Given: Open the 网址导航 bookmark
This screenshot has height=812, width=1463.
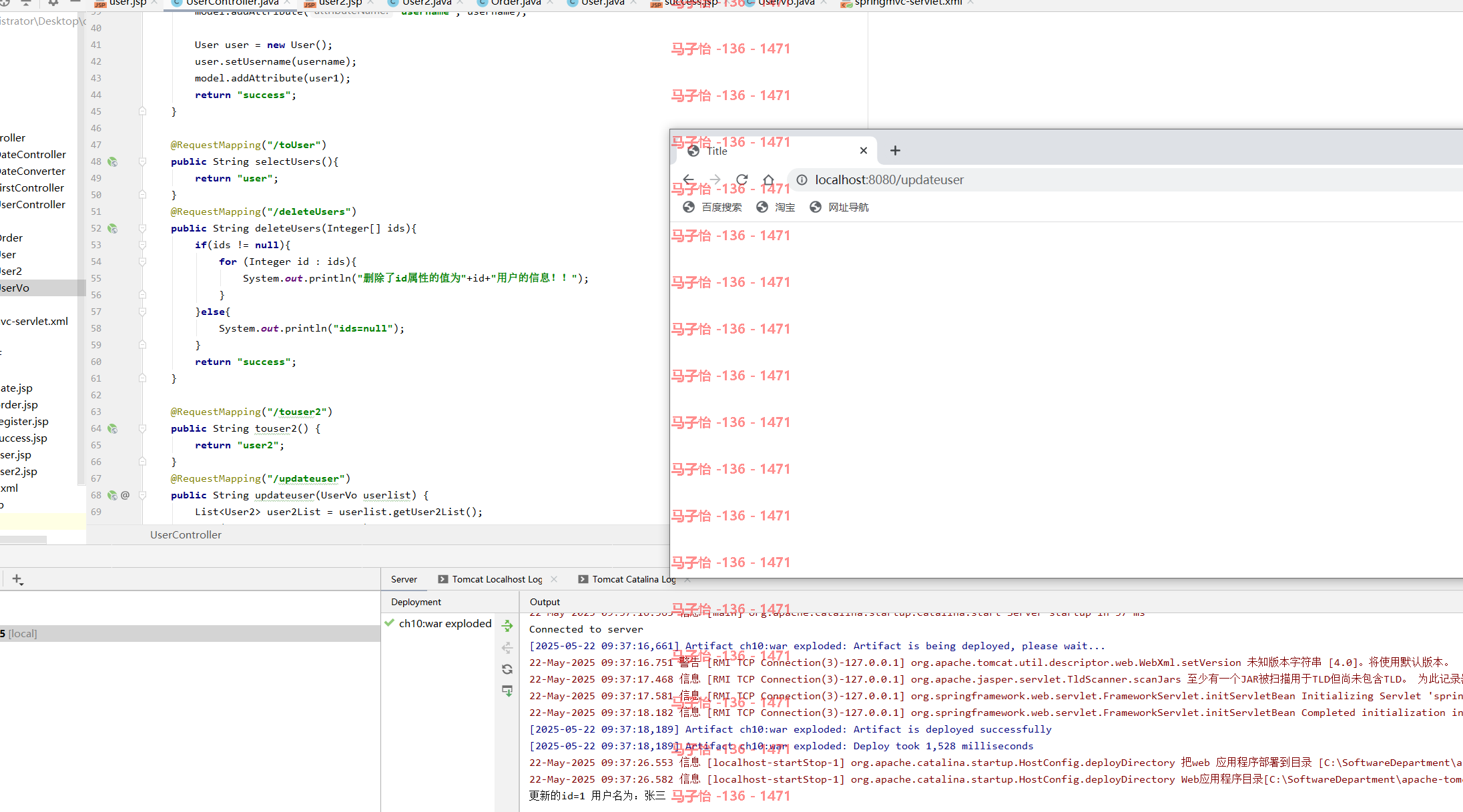Looking at the screenshot, I should (839, 208).
